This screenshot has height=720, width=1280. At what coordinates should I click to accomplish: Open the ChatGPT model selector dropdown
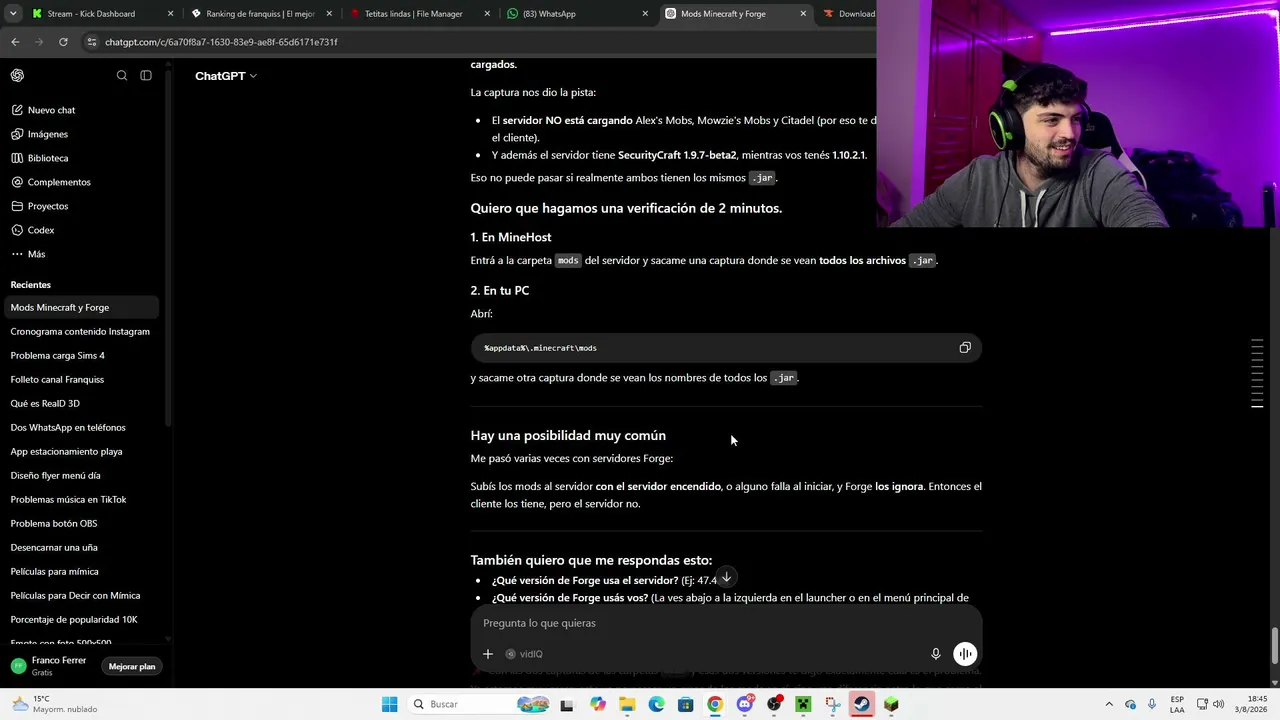click(x=226, y=76)
